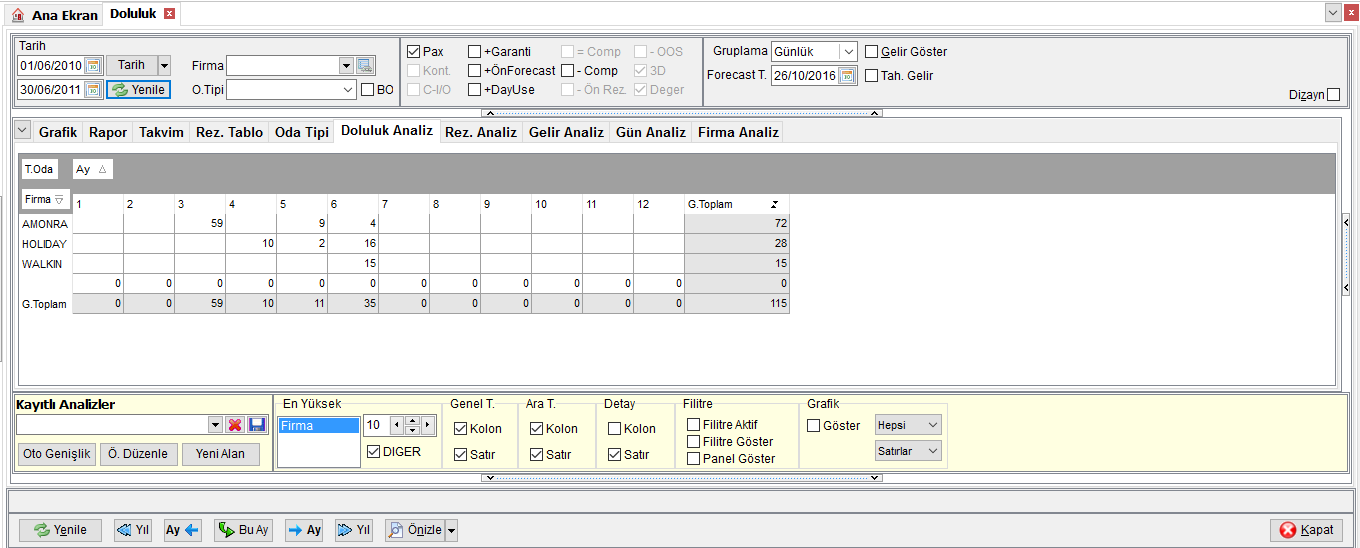The width and height of the screenshot is (1360, 548).
Task: Switch to the Rez. Tablo tab
Action: coord(229,132)
